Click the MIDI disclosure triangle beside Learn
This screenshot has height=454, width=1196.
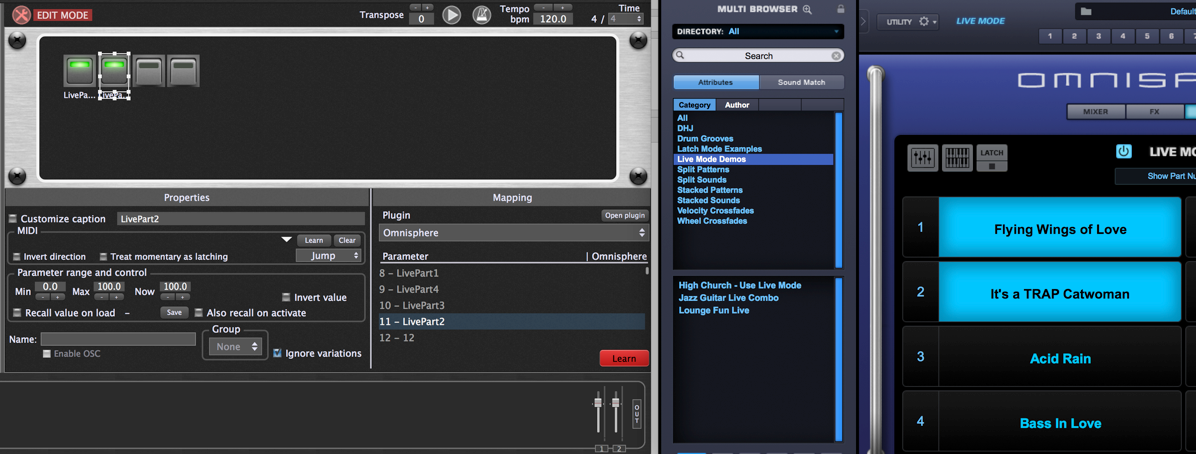[x=287, y=240]
